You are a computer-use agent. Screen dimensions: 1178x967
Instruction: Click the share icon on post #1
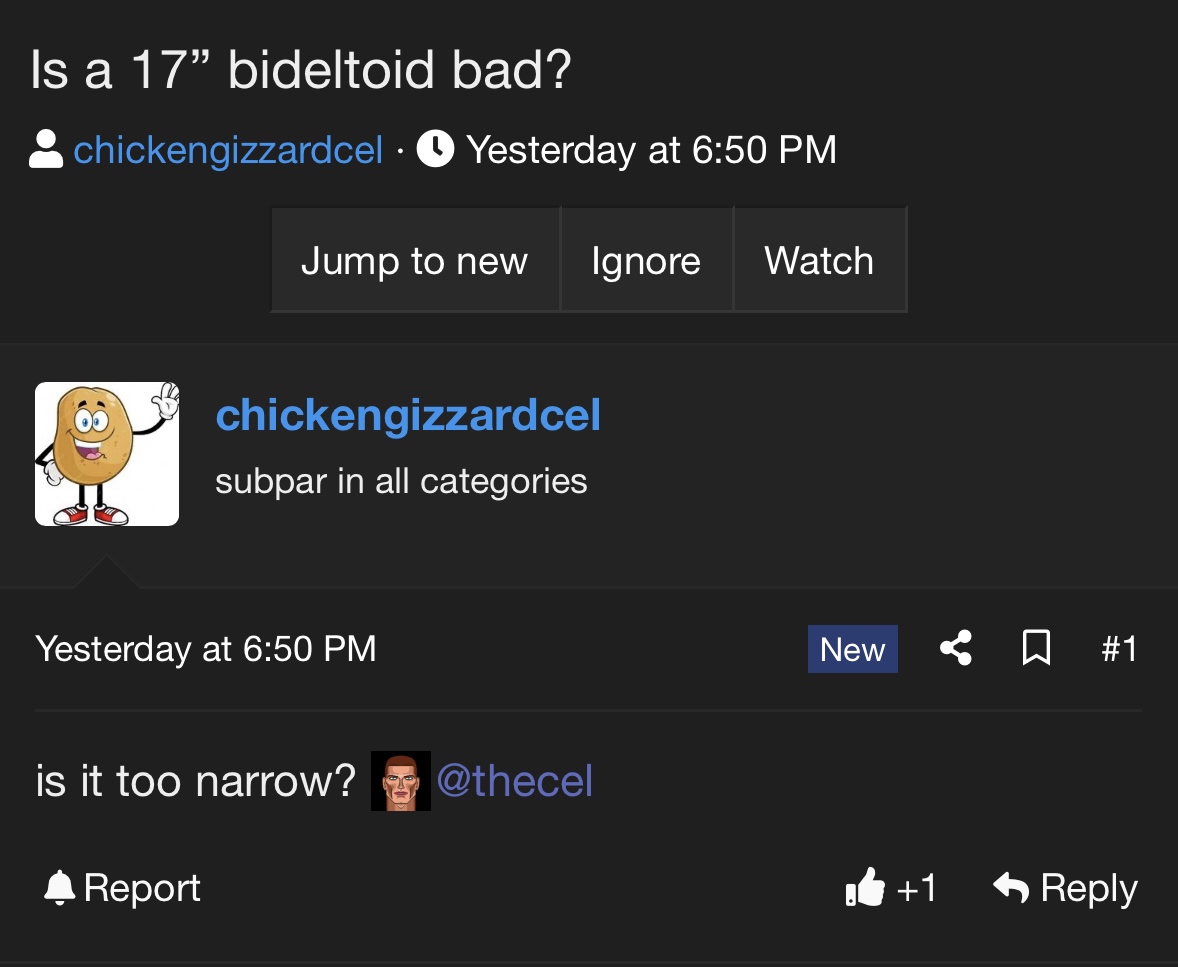(x=956, y=648)
